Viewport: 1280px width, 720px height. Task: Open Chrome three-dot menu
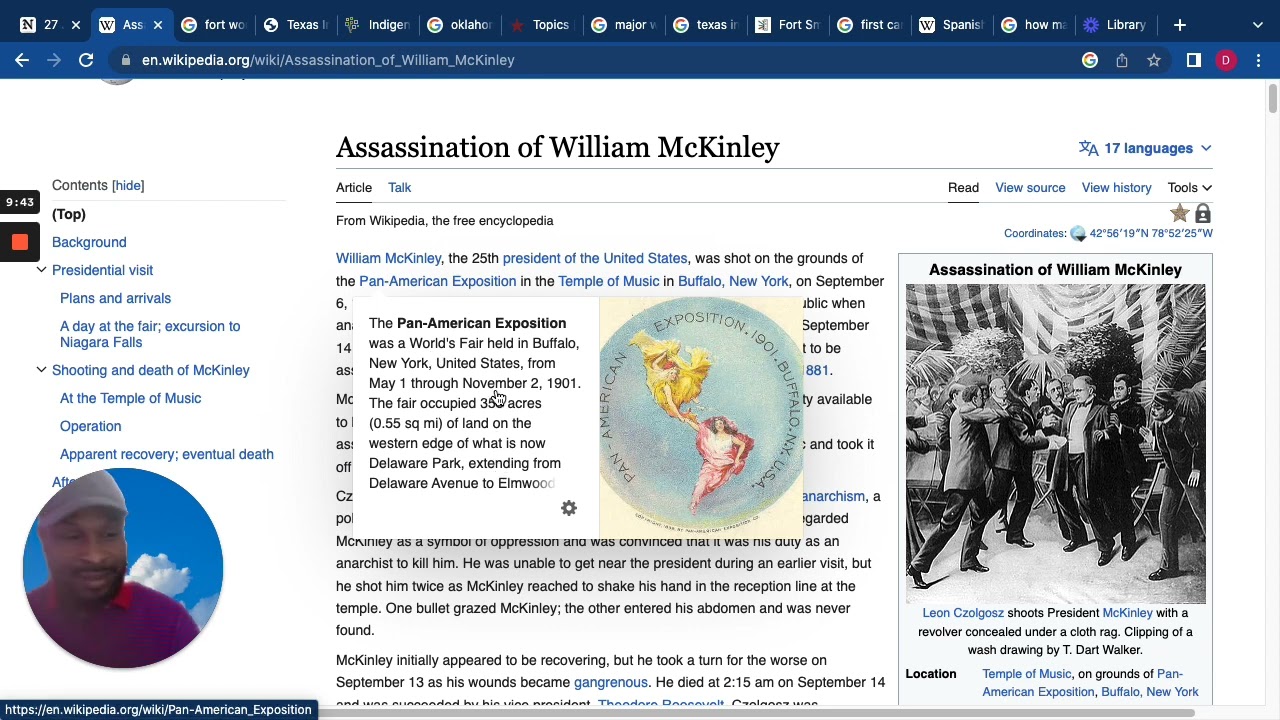[x=1258, y=60]
